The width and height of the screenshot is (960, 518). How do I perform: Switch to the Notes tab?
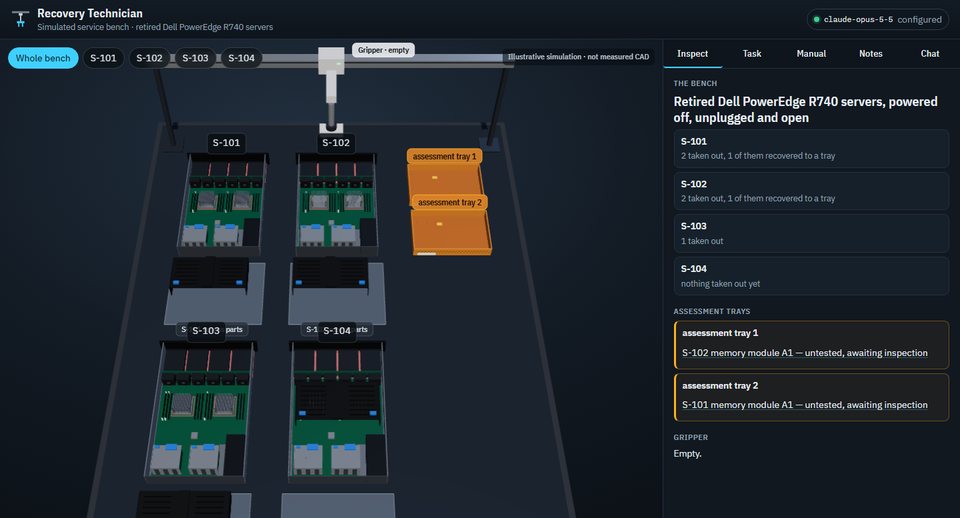pos(871,54)
